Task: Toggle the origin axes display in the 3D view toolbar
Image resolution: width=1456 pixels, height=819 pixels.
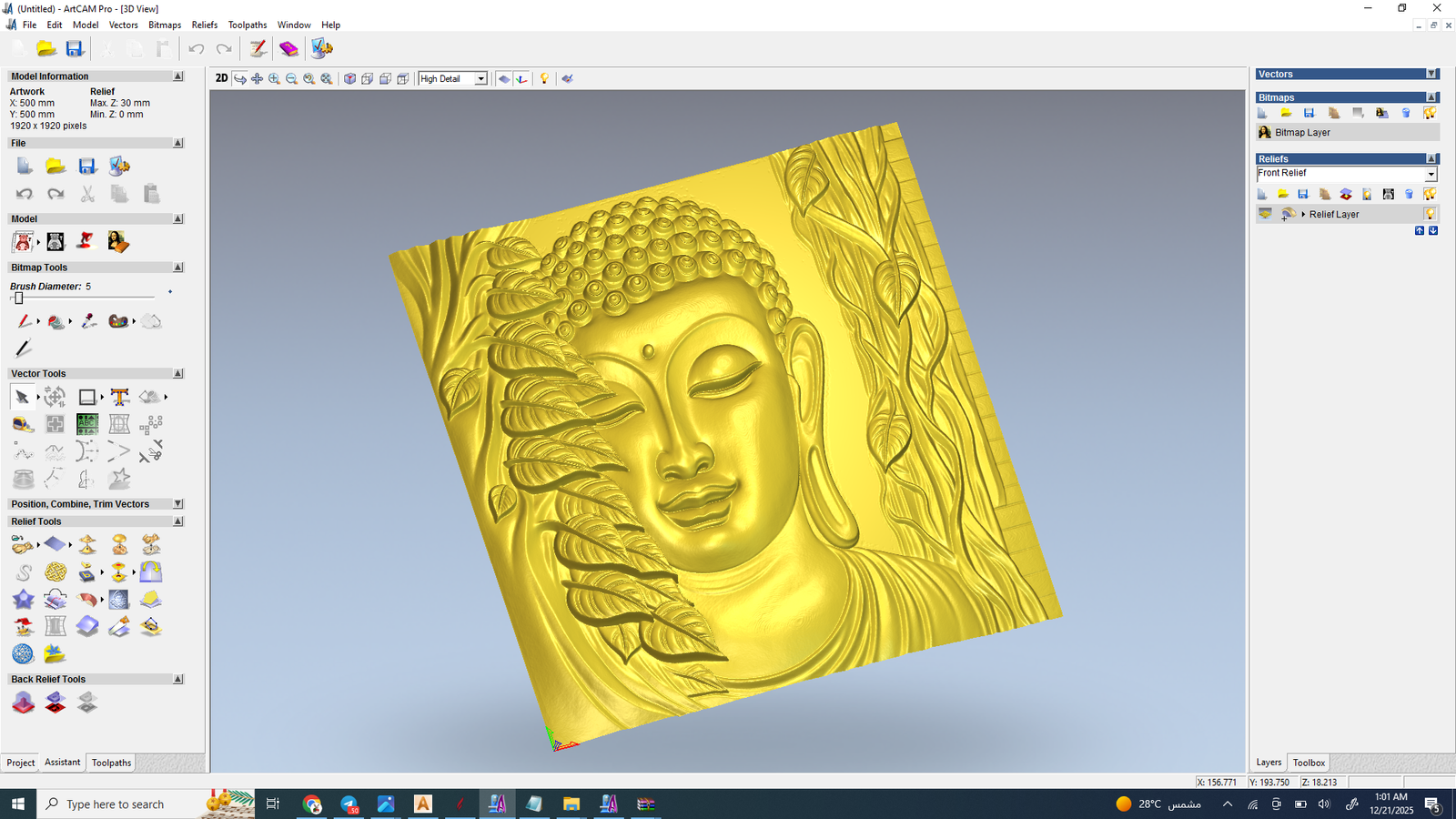Action: point(521,79)
